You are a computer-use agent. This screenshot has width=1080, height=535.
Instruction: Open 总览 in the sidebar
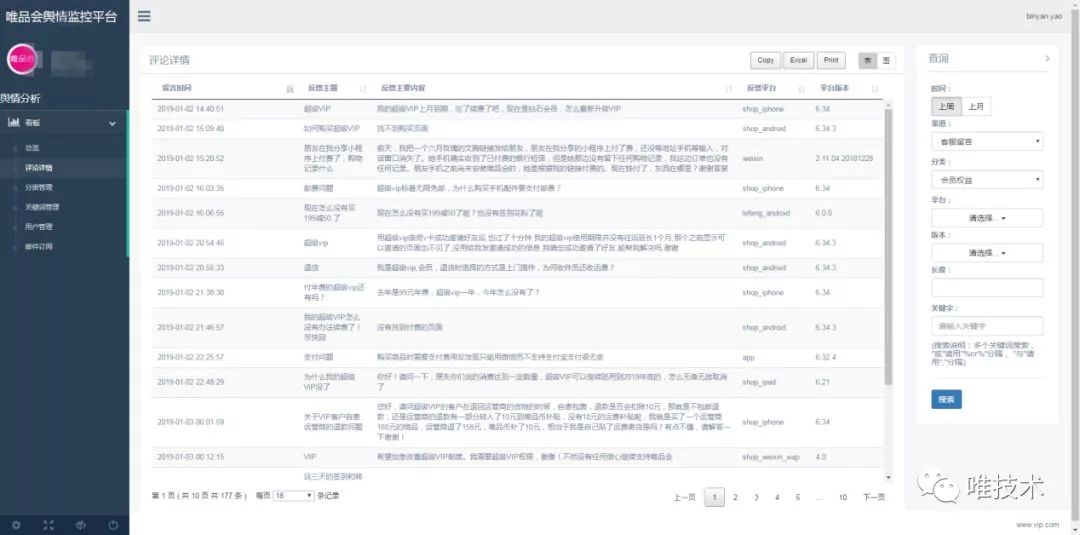32,148
